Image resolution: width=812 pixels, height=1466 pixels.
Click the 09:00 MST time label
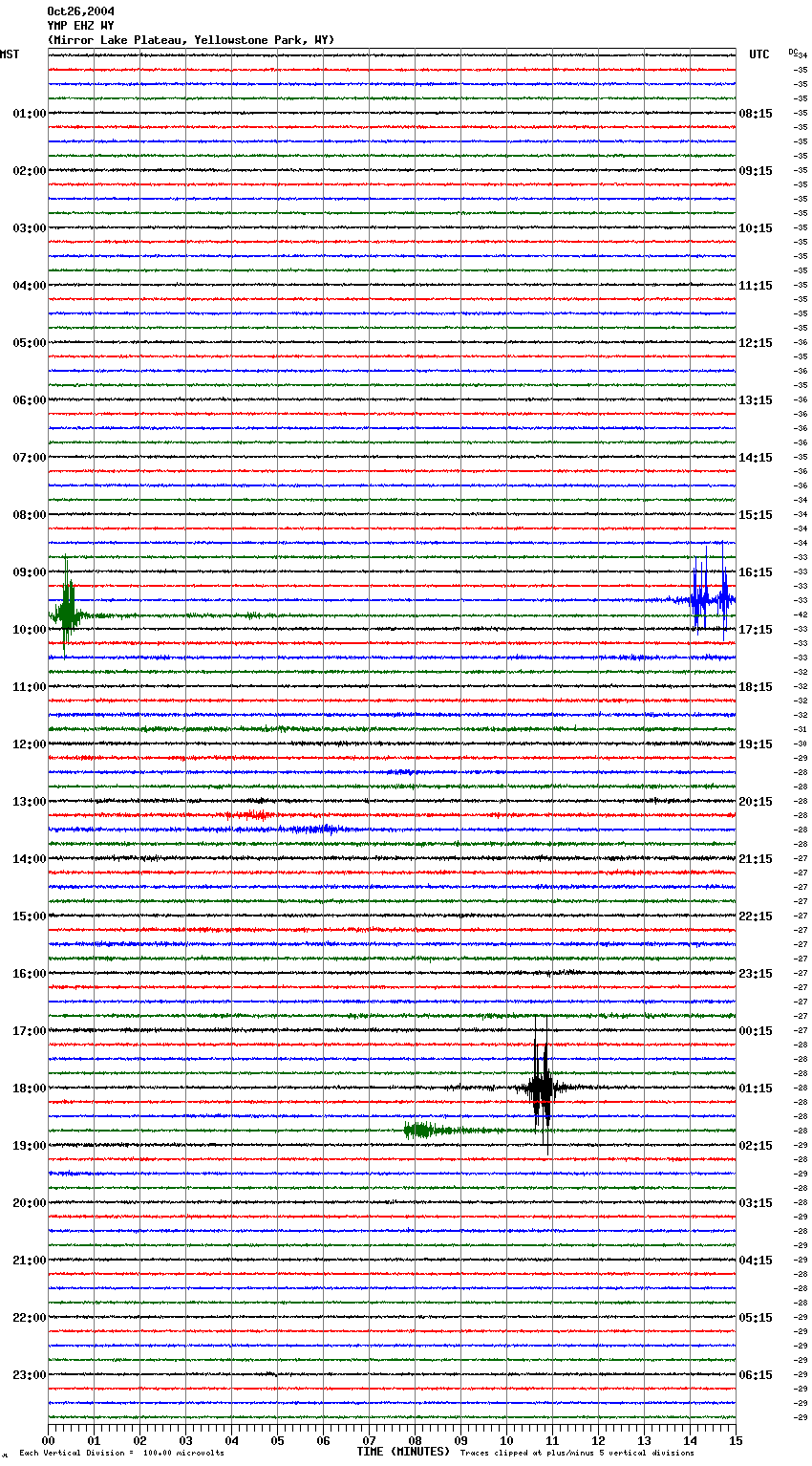tap(29, 572)
